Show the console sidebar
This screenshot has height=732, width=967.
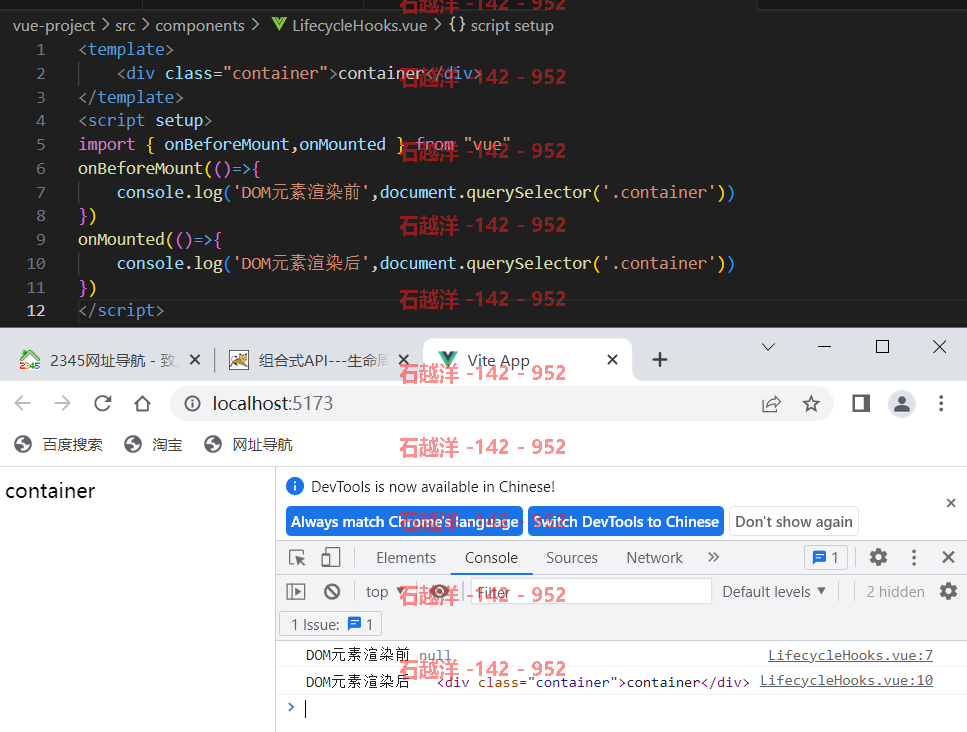pyautogui.click(x=296, y=592)
